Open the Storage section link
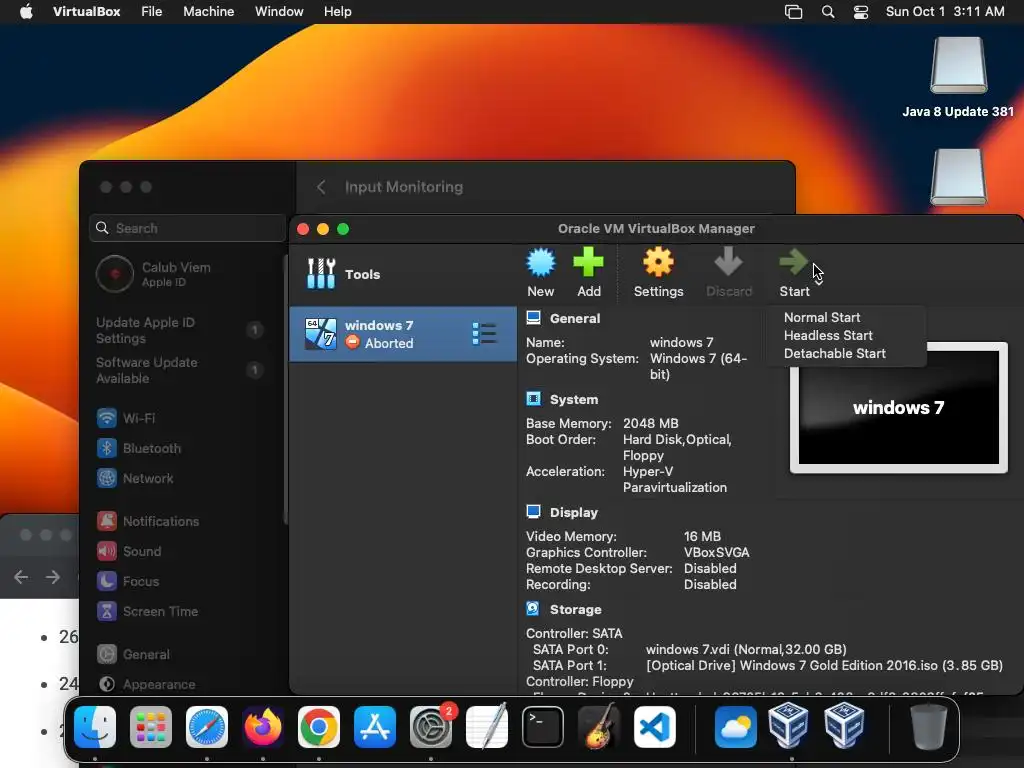This screenshot has height=768, width=1024. pyautogui.click(x=575, y=609)
